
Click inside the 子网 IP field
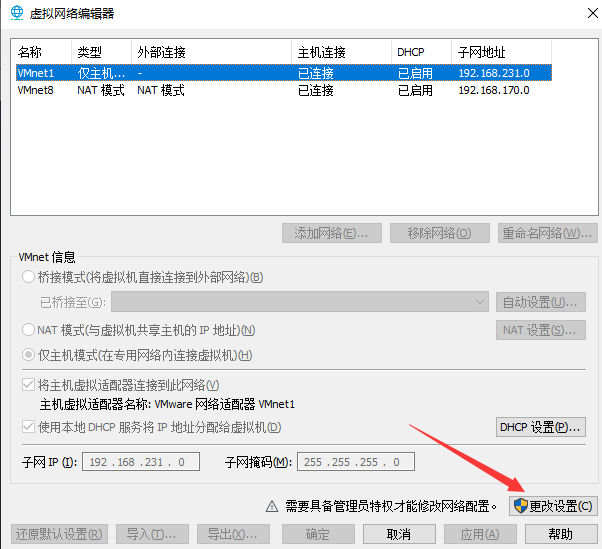142,462
